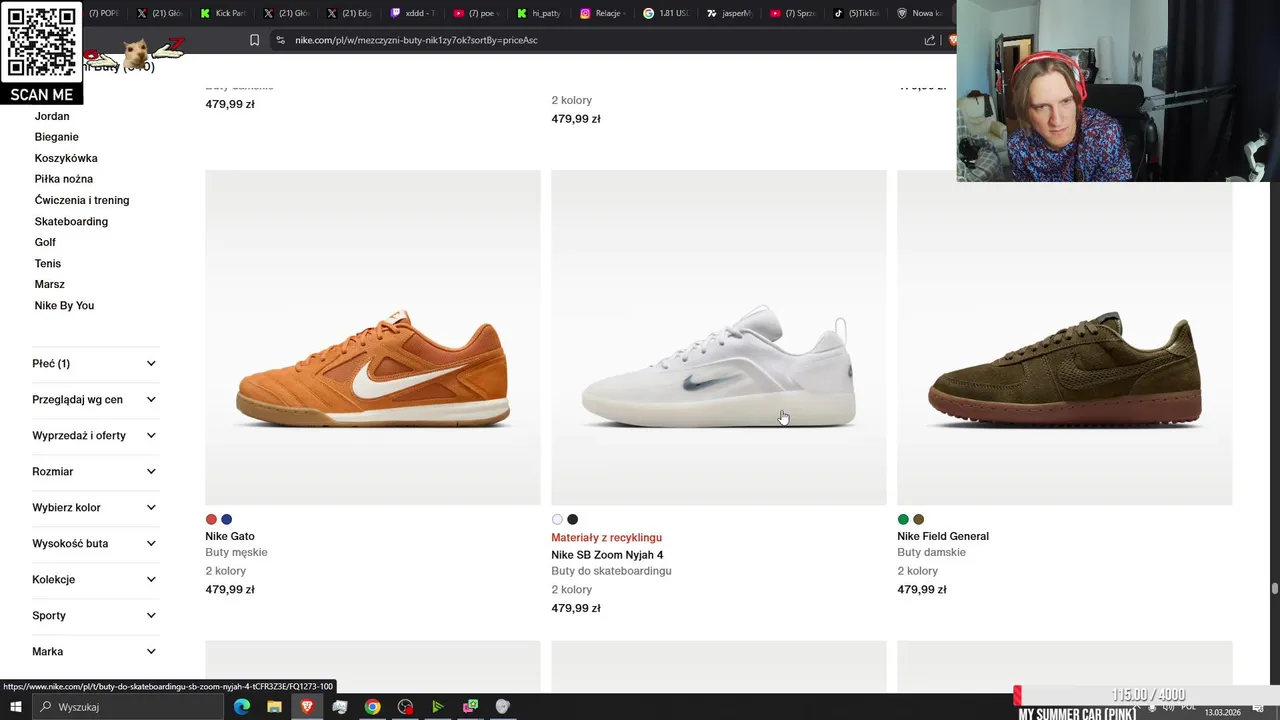Open the Bieganie category link

pyautogui.click(x=57, y=137)
